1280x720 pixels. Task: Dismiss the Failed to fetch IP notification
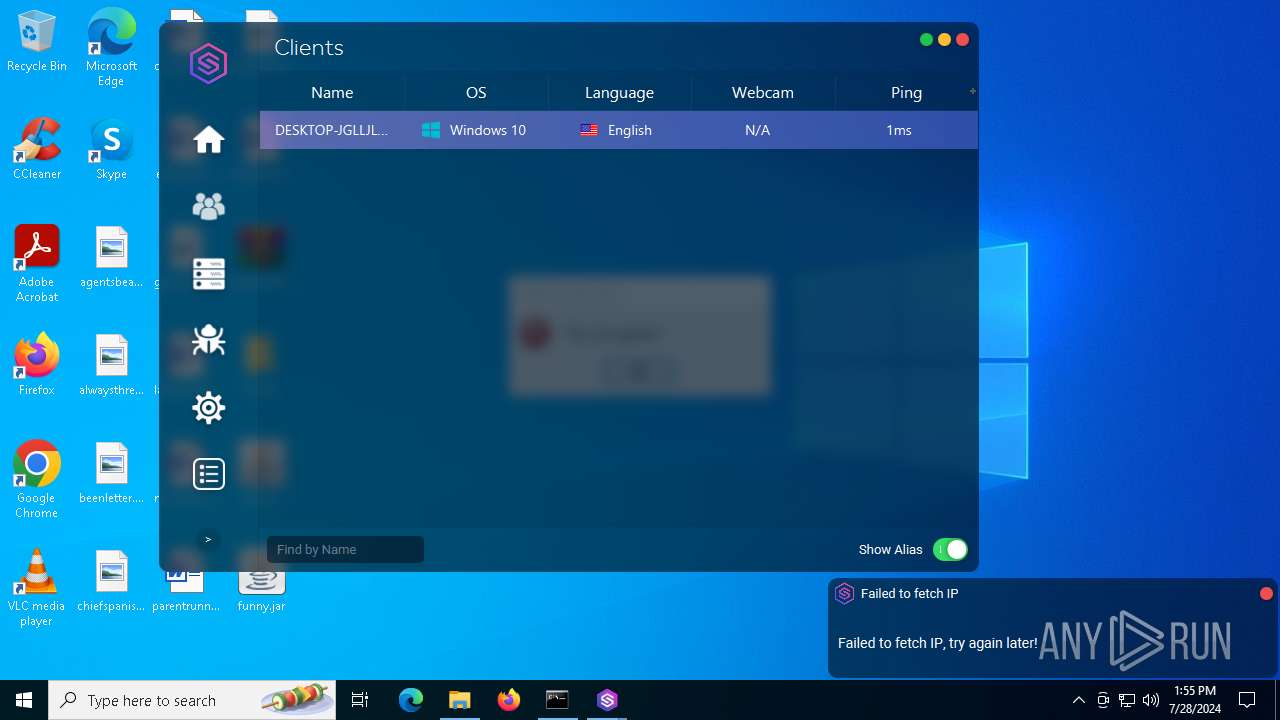[1266, 594]
